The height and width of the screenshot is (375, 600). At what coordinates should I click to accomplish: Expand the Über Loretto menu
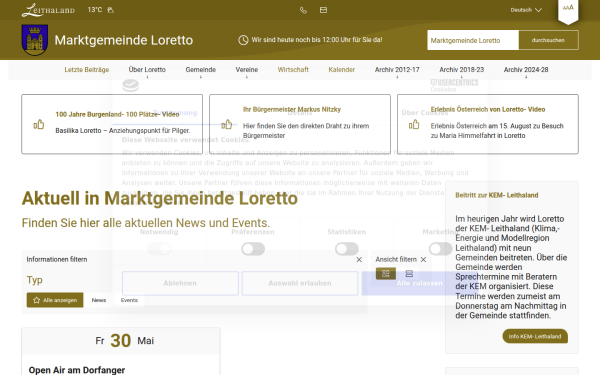147,70
